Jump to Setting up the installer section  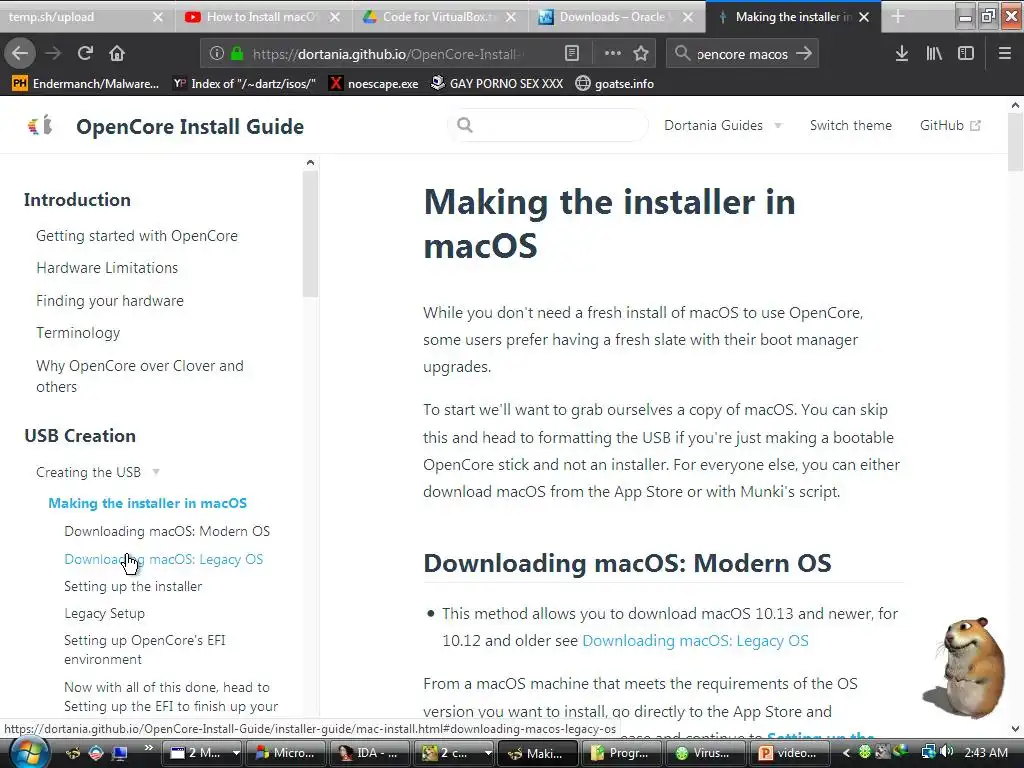pyautogui.click(x=133, y=586)
